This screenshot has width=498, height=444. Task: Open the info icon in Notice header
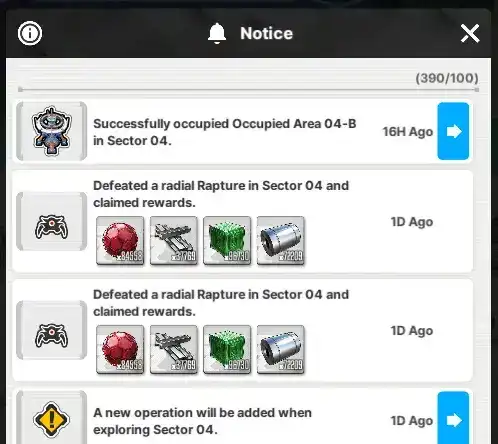tap(30, 33)
